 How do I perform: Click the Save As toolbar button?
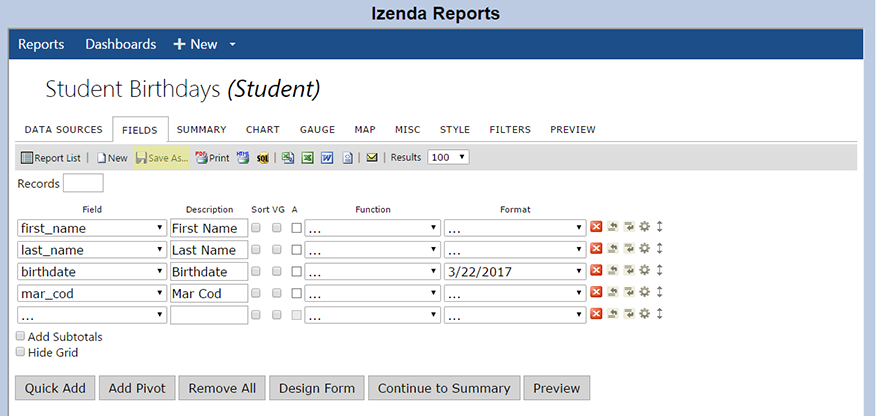point(161,158)
